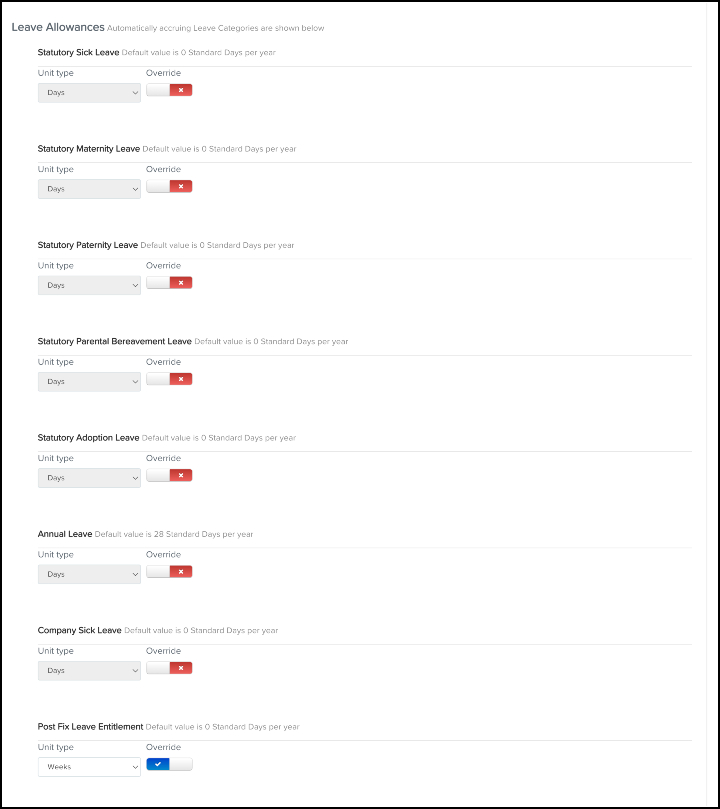Open the Statutory Paternity Leave unit type selector
The image size is (720, 809).
coord(89,285)
